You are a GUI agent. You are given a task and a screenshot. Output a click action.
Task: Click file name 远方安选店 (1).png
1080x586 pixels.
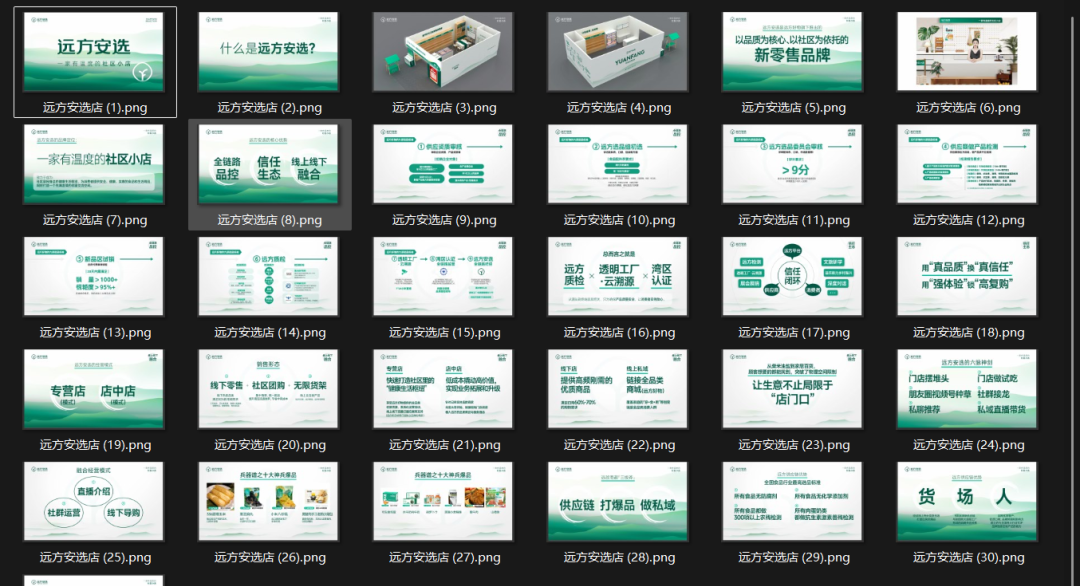pos(95,107)
